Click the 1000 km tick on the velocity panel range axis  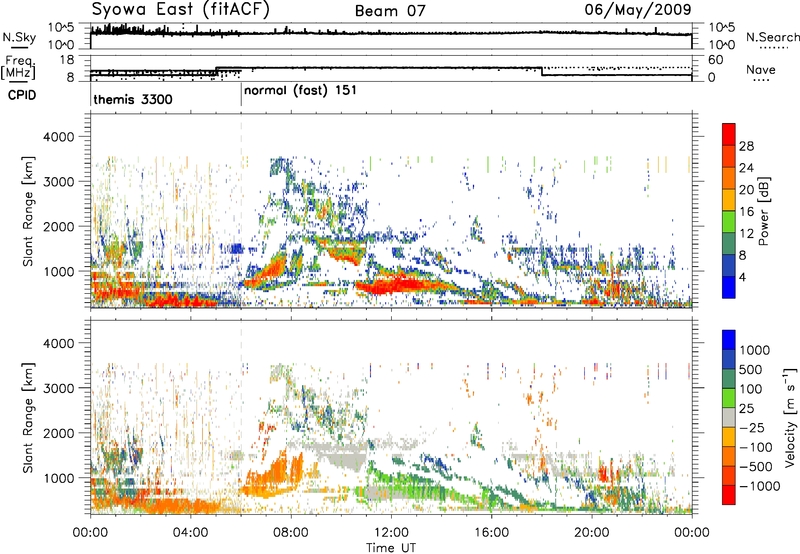(62, 478)
